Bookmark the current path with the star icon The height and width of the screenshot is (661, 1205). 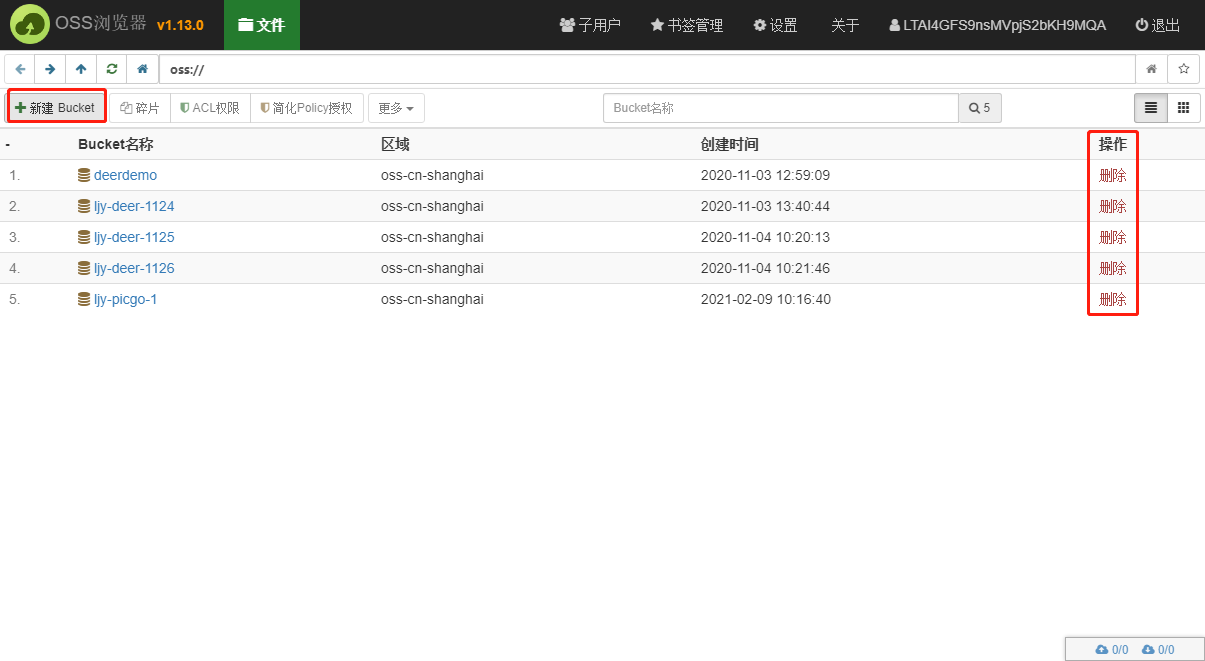pos(1184,69)
